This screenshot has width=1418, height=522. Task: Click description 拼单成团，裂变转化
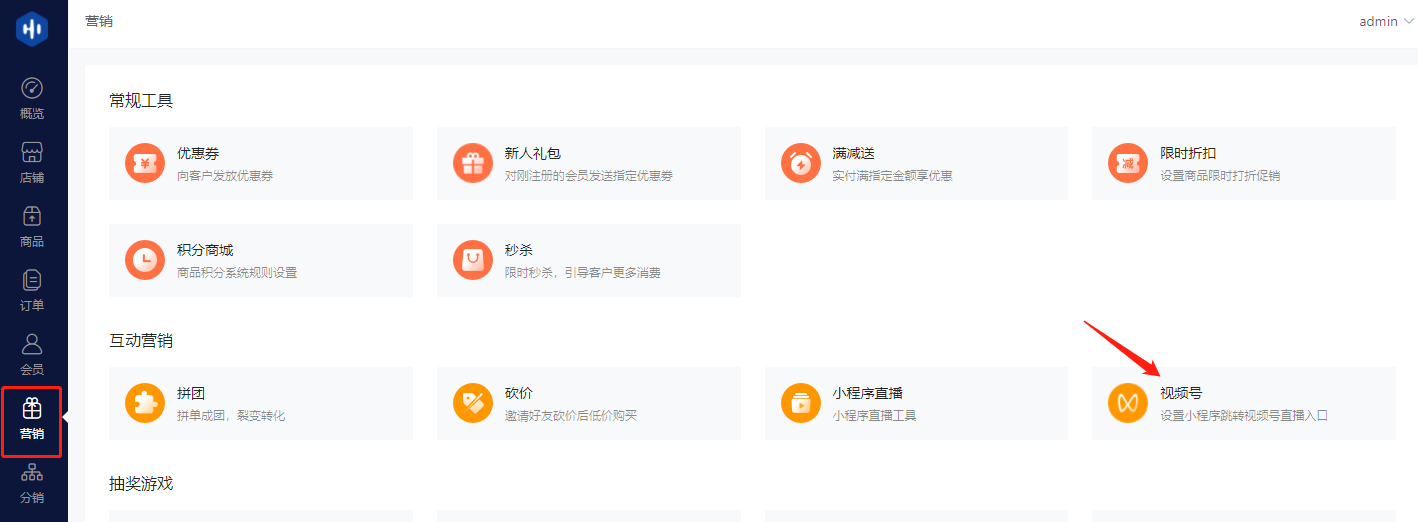pyautogui.click(x=231, y=416)
